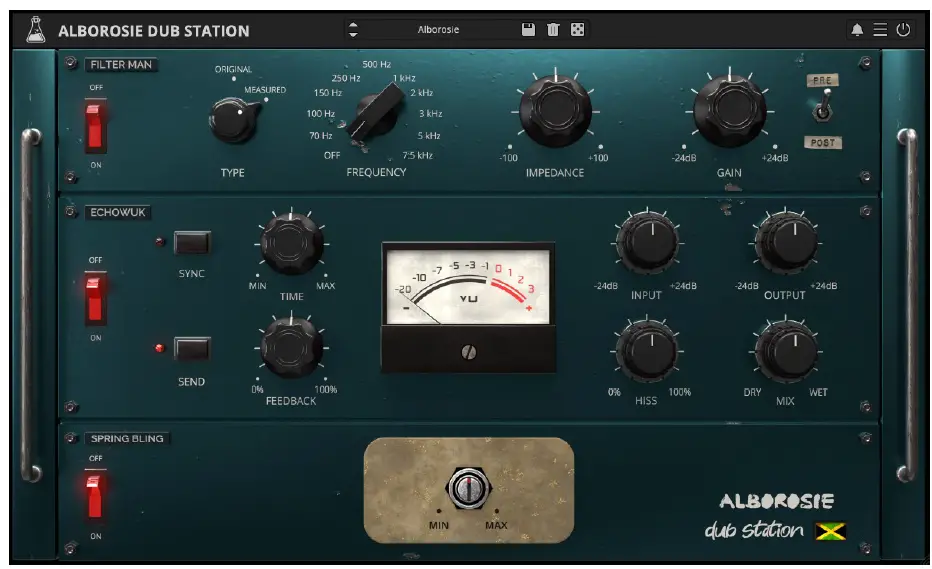The height and width of the screenshot is (569, 932).
Task: Step through presets with up/down arrows
Action: [353, 29]
